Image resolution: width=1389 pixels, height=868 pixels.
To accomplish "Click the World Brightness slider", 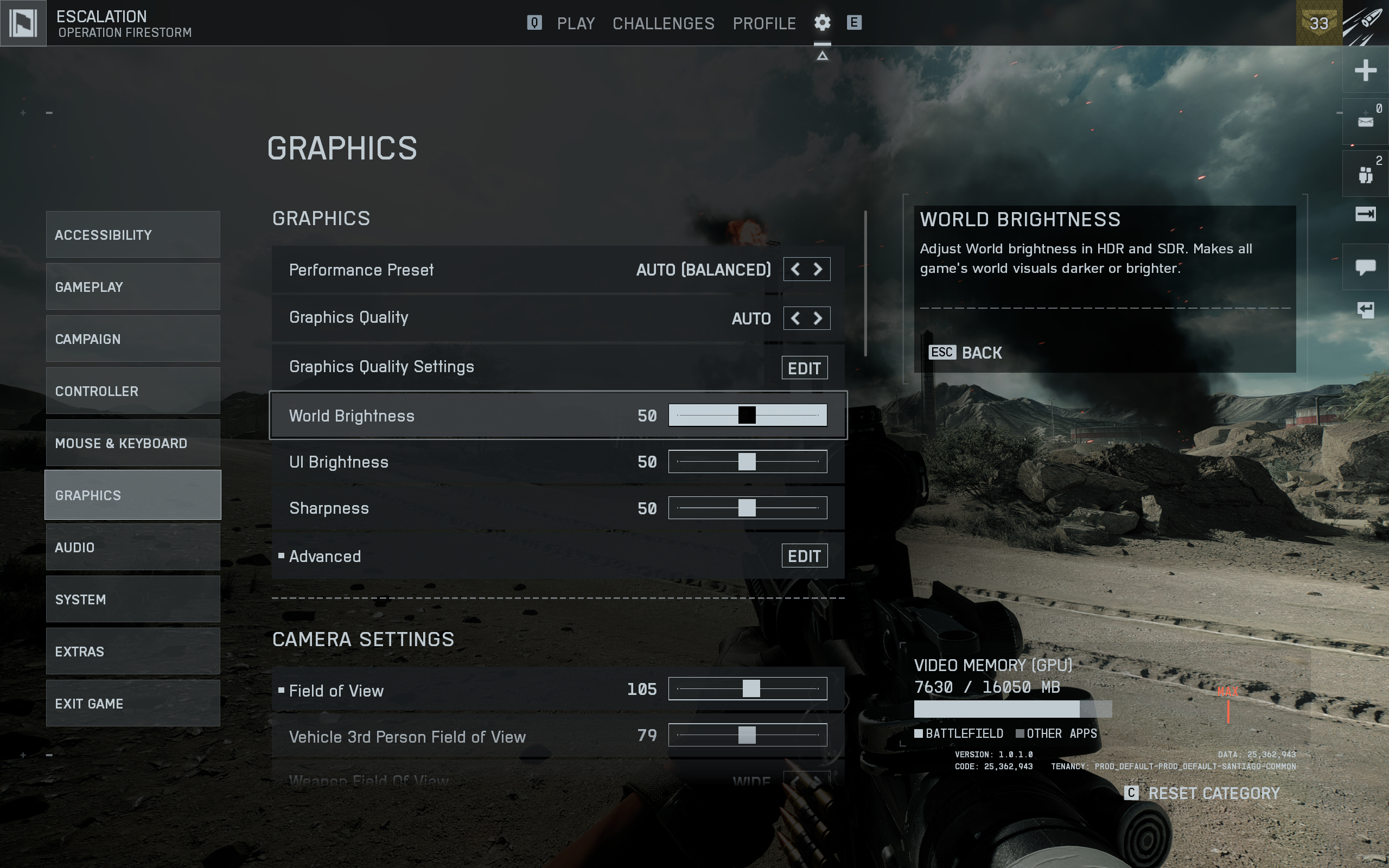I will (x=748, y=414).
